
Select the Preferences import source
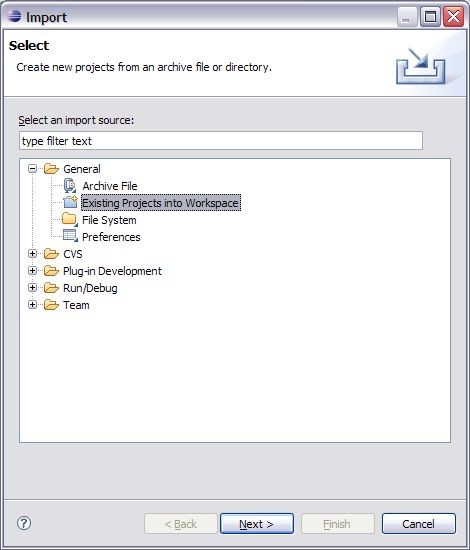coord(111,237)
